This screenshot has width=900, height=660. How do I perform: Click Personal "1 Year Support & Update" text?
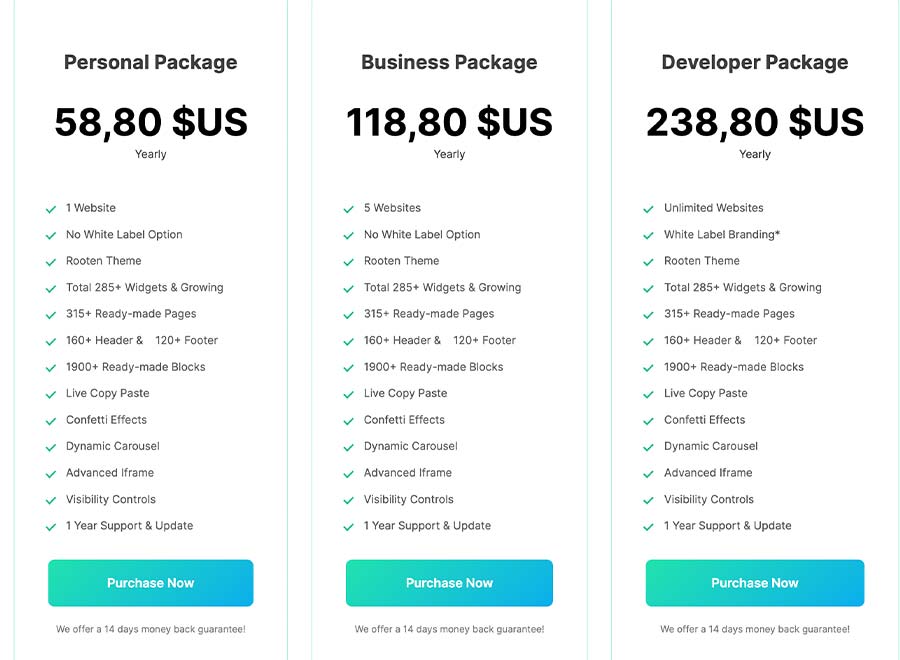(130, 526)
